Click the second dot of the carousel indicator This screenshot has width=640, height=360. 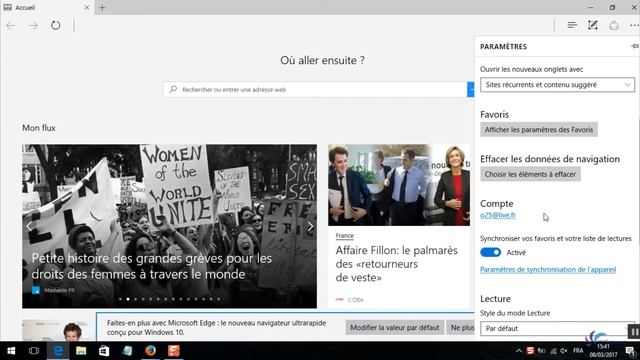click(128, 299)
